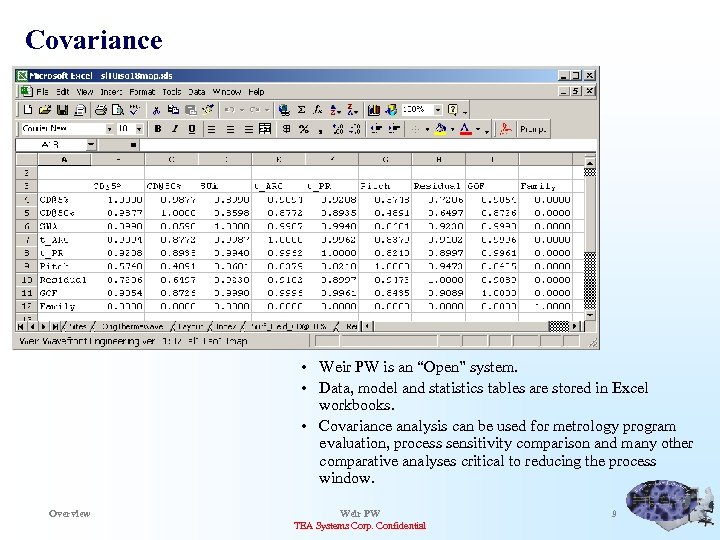Open the Fill Color dropdown arrow
This screenshot has width=720, height=540.
(452, 129)
